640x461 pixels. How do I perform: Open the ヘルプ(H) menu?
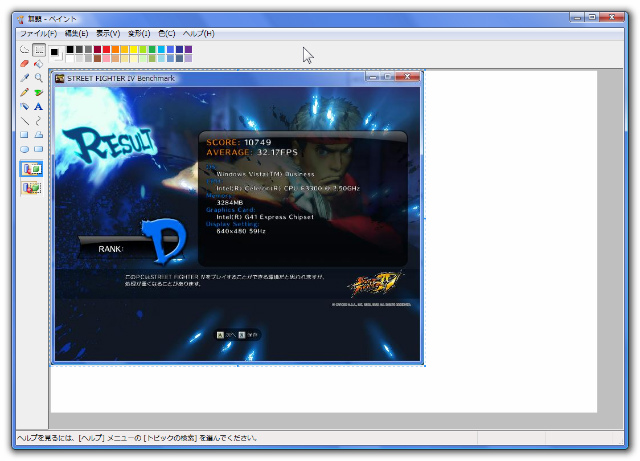pyautogui.click(x=198, y=33)
